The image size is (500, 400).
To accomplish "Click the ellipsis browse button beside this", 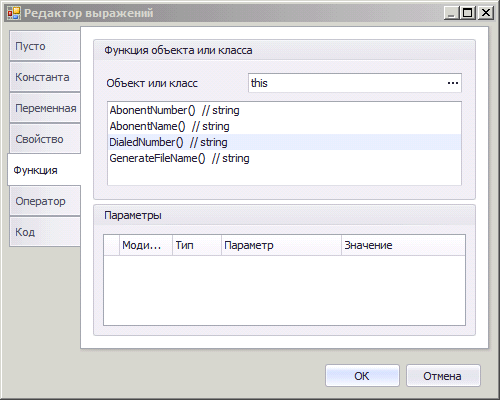I will (453, 83).
